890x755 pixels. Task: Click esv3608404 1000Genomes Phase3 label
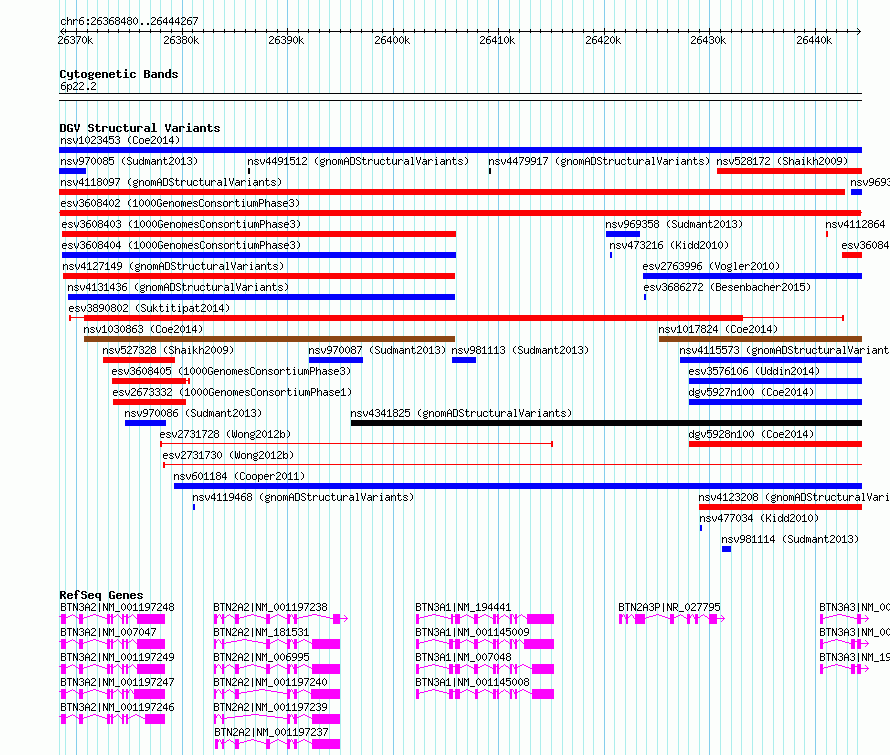(x=181, y=245)
